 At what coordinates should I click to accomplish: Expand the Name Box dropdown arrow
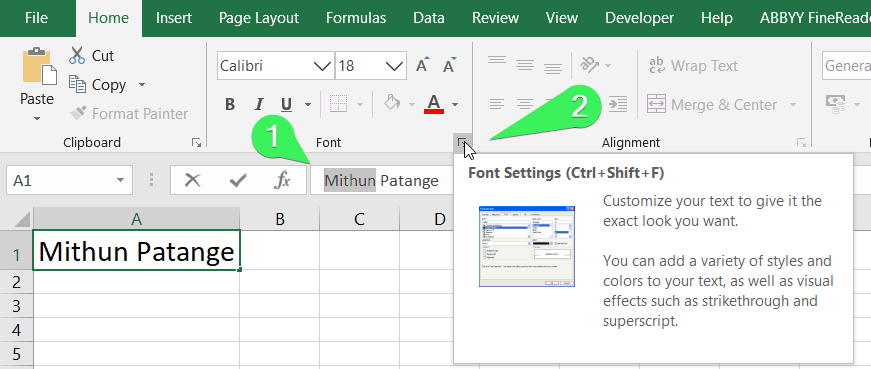[x=121, y=180]
